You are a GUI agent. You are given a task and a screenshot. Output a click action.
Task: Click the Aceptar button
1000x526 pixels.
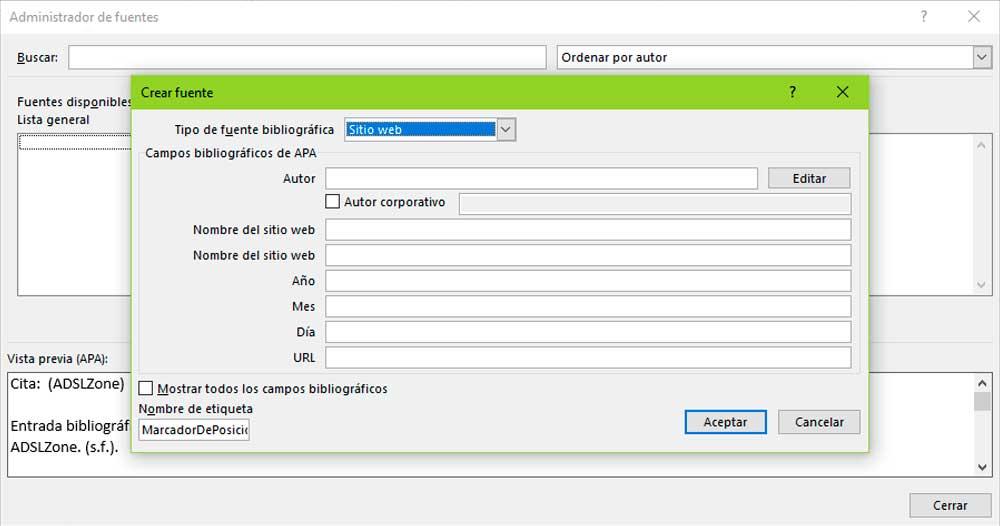pos(725,422)
